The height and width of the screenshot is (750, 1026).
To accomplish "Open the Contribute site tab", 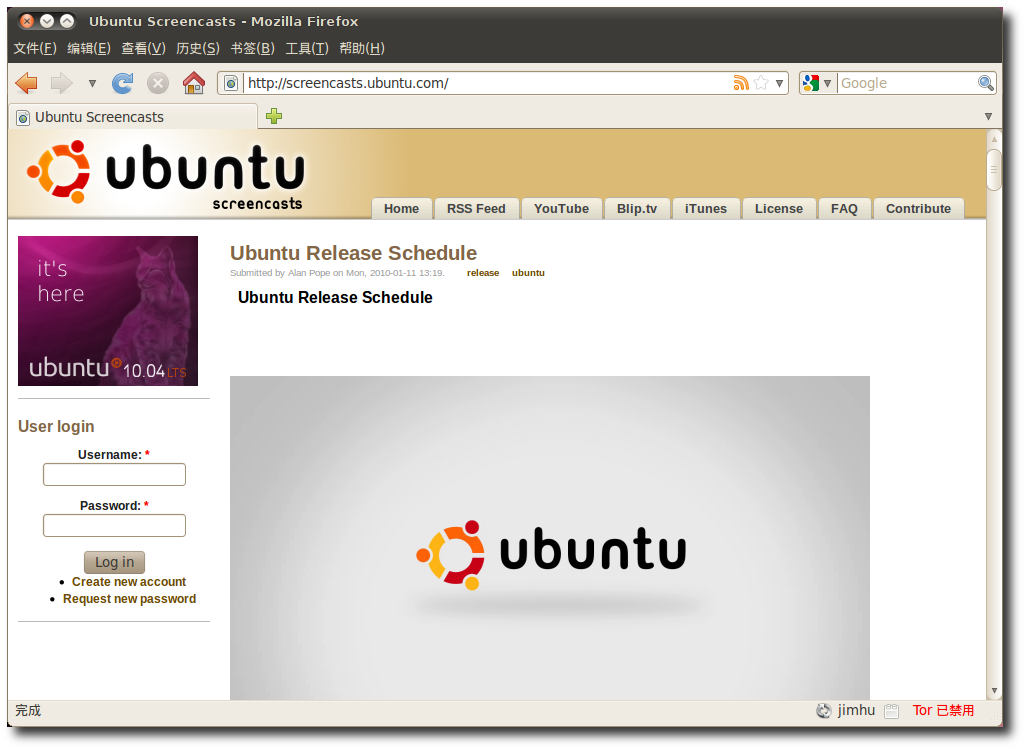I will pos(919,209).
